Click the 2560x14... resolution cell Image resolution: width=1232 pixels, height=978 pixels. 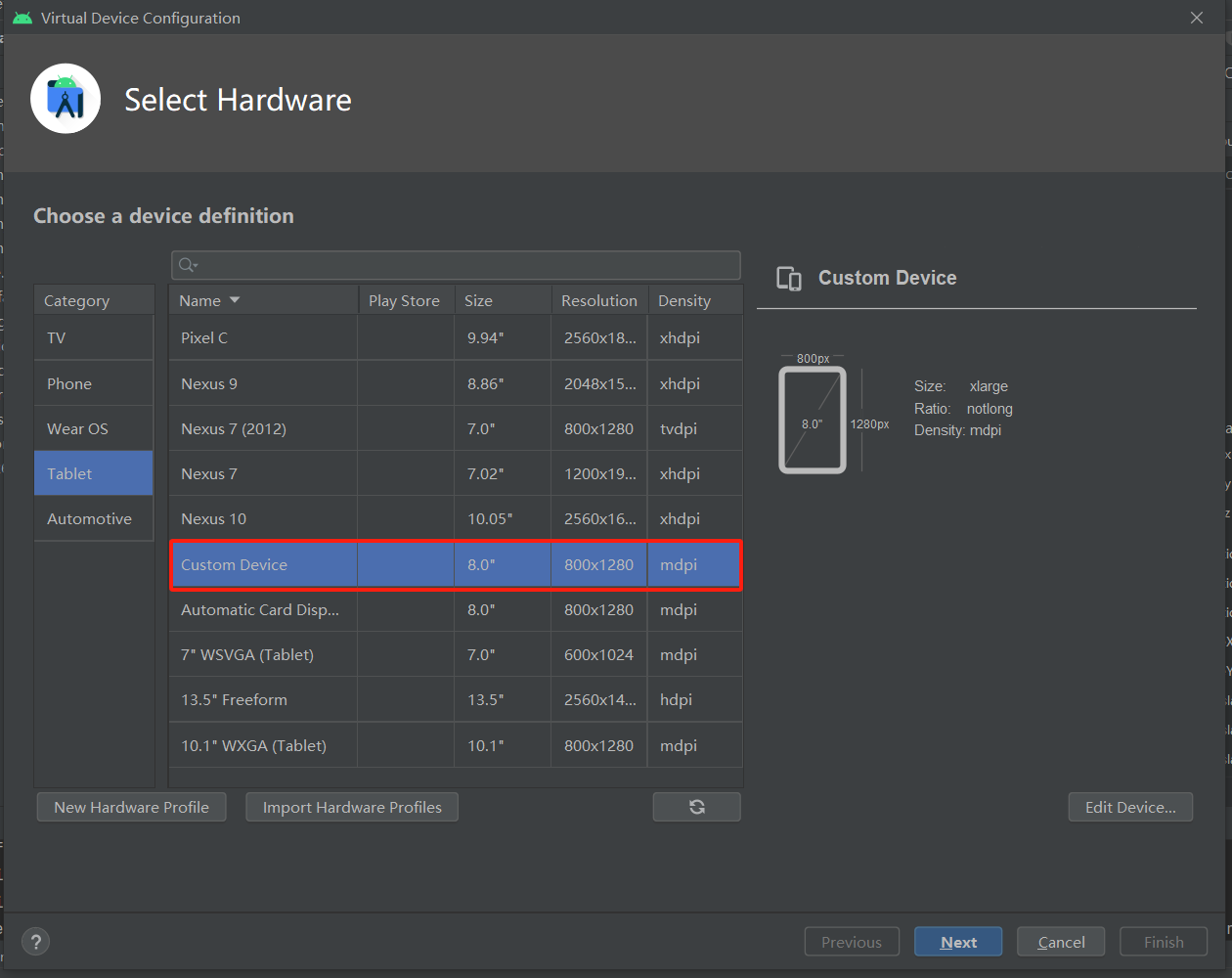tap(599, 699)
